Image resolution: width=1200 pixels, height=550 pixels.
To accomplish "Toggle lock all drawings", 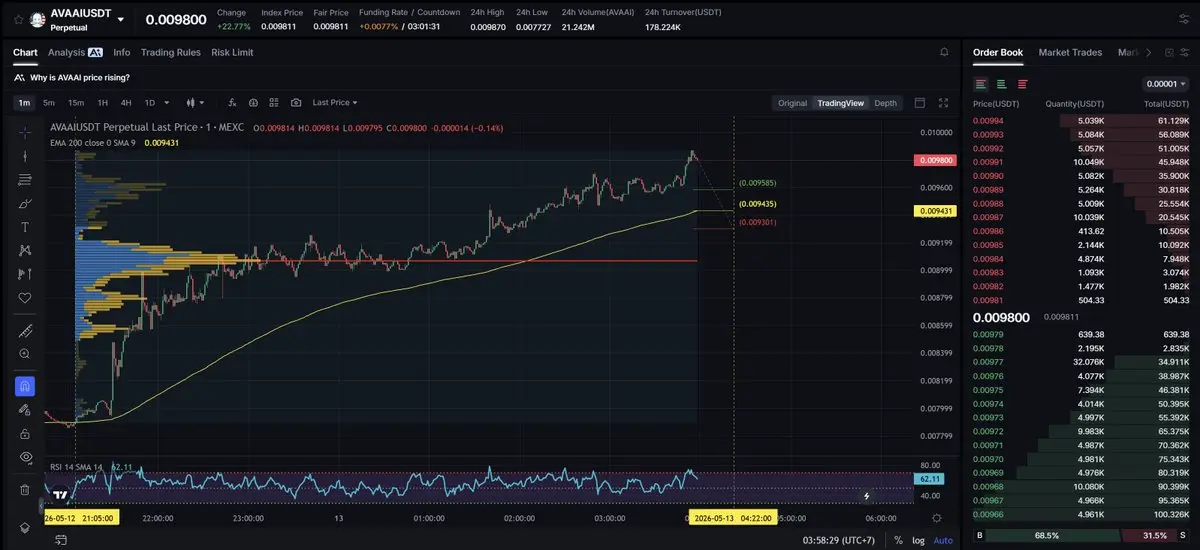I will (x=25, y=433).
